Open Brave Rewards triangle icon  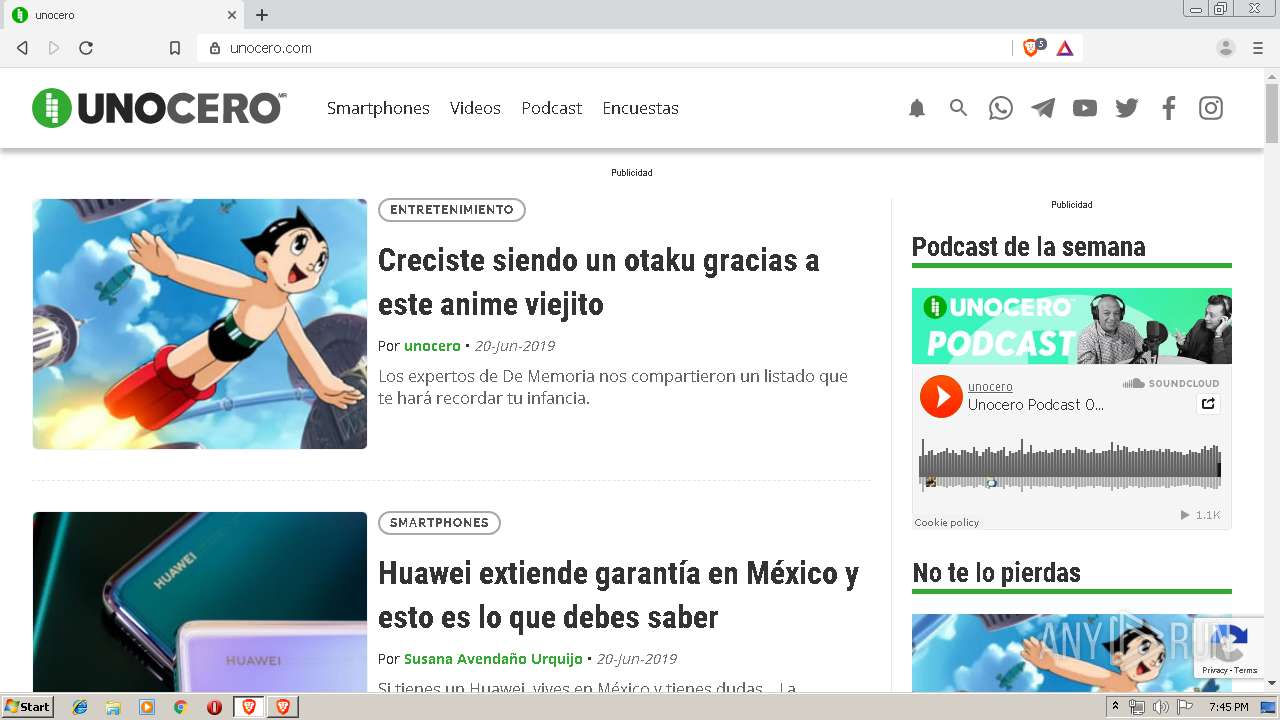[1065, 48]
